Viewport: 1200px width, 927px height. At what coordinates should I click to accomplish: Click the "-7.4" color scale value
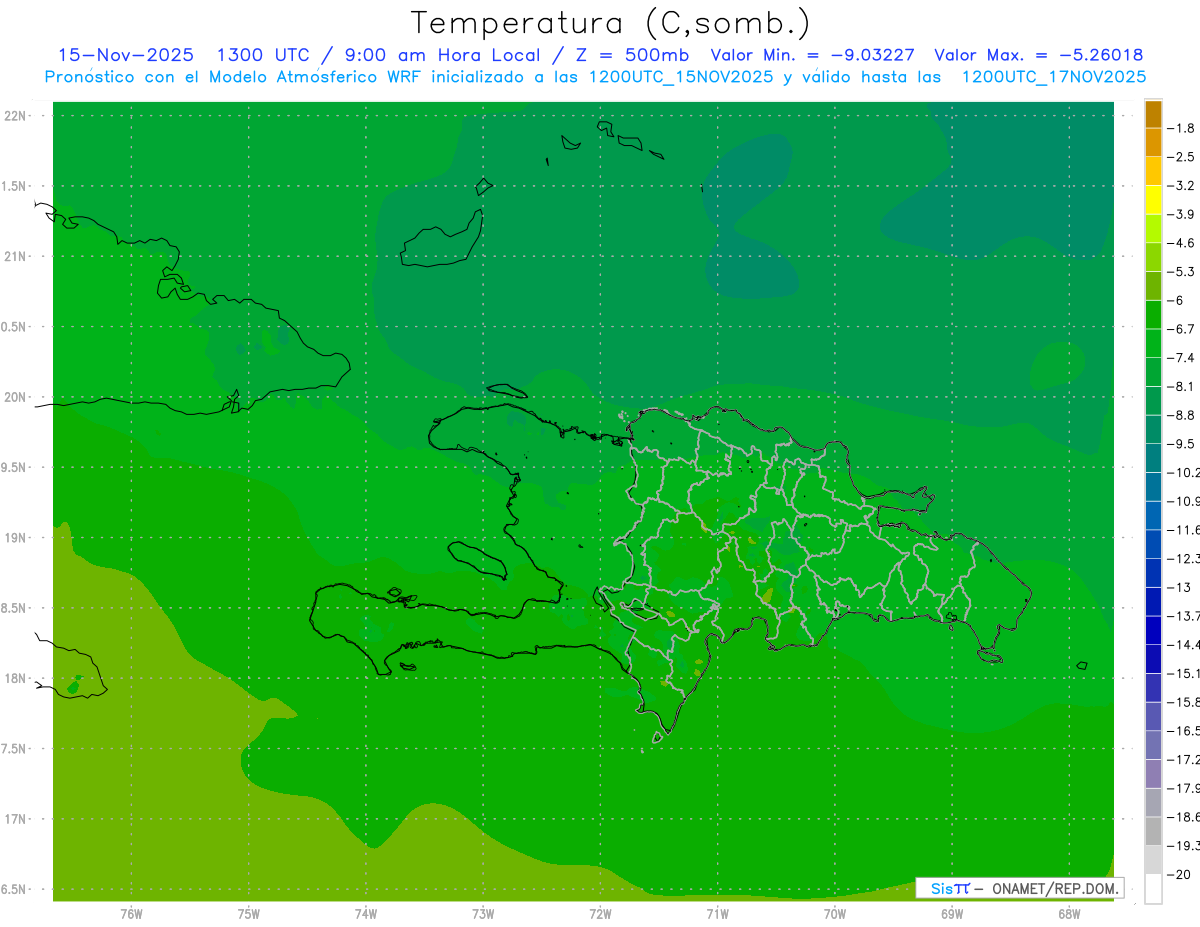[x=1182, y=358]
